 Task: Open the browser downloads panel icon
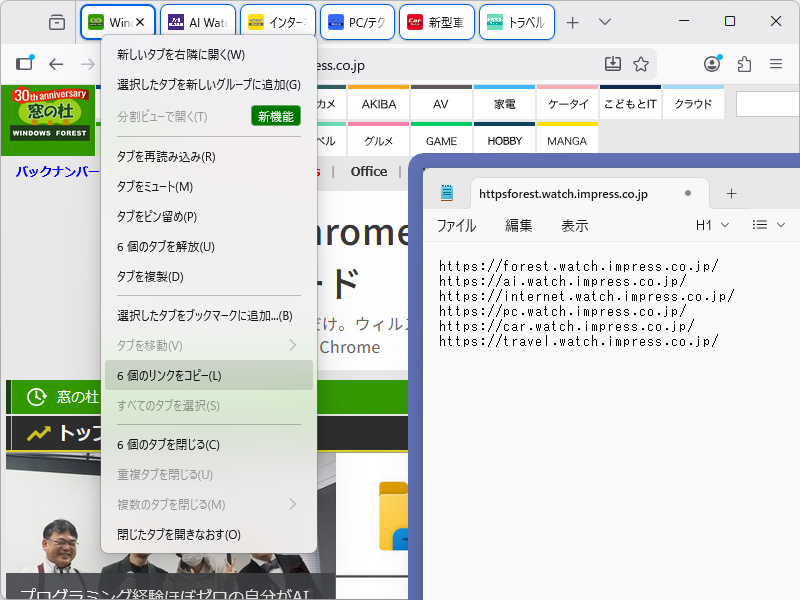613,63
